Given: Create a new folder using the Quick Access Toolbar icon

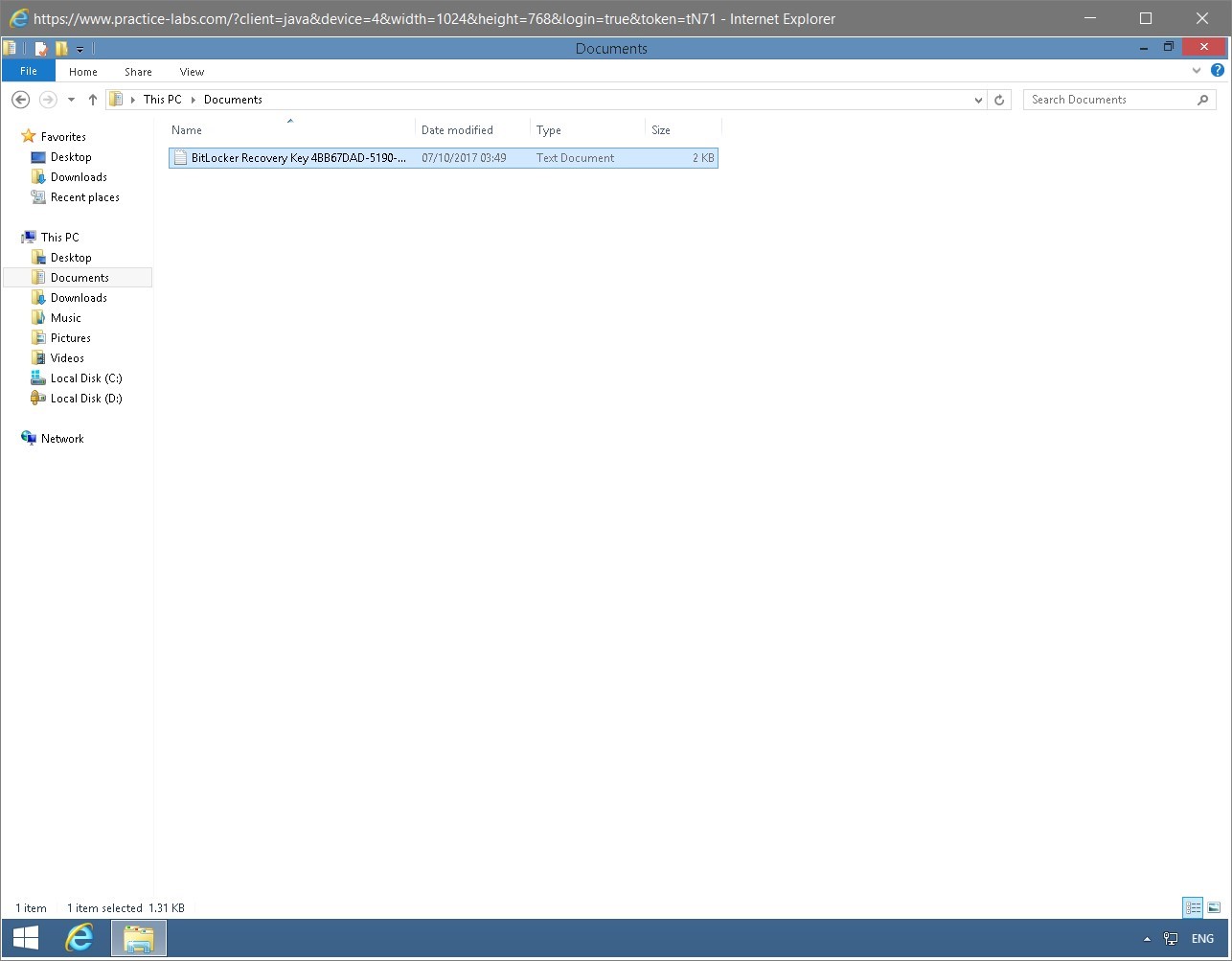Looking at the screenshot, I should (x=61, y=48).
